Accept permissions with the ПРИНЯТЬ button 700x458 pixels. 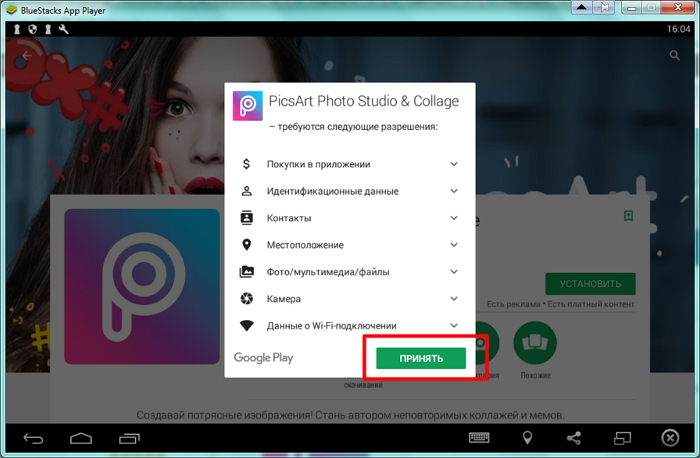pos(421,358)
